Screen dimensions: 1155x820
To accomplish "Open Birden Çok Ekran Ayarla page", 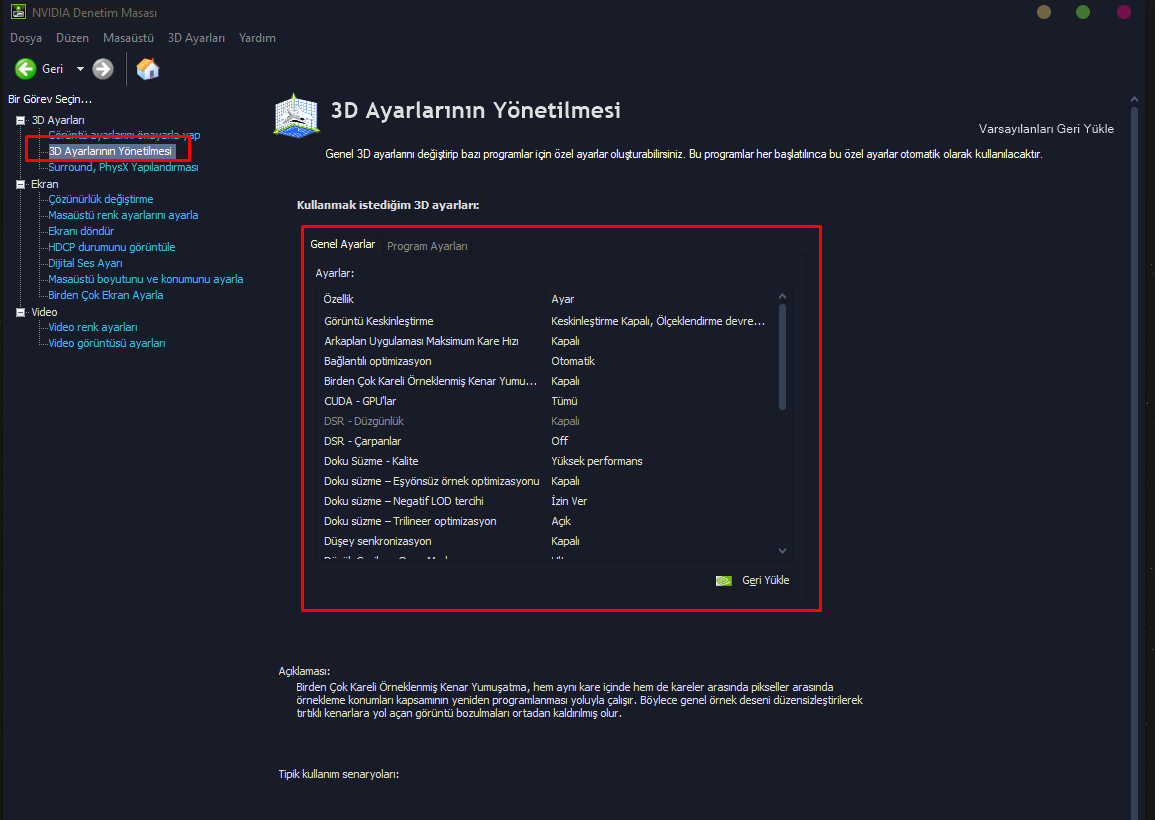I will coord(105,295).
